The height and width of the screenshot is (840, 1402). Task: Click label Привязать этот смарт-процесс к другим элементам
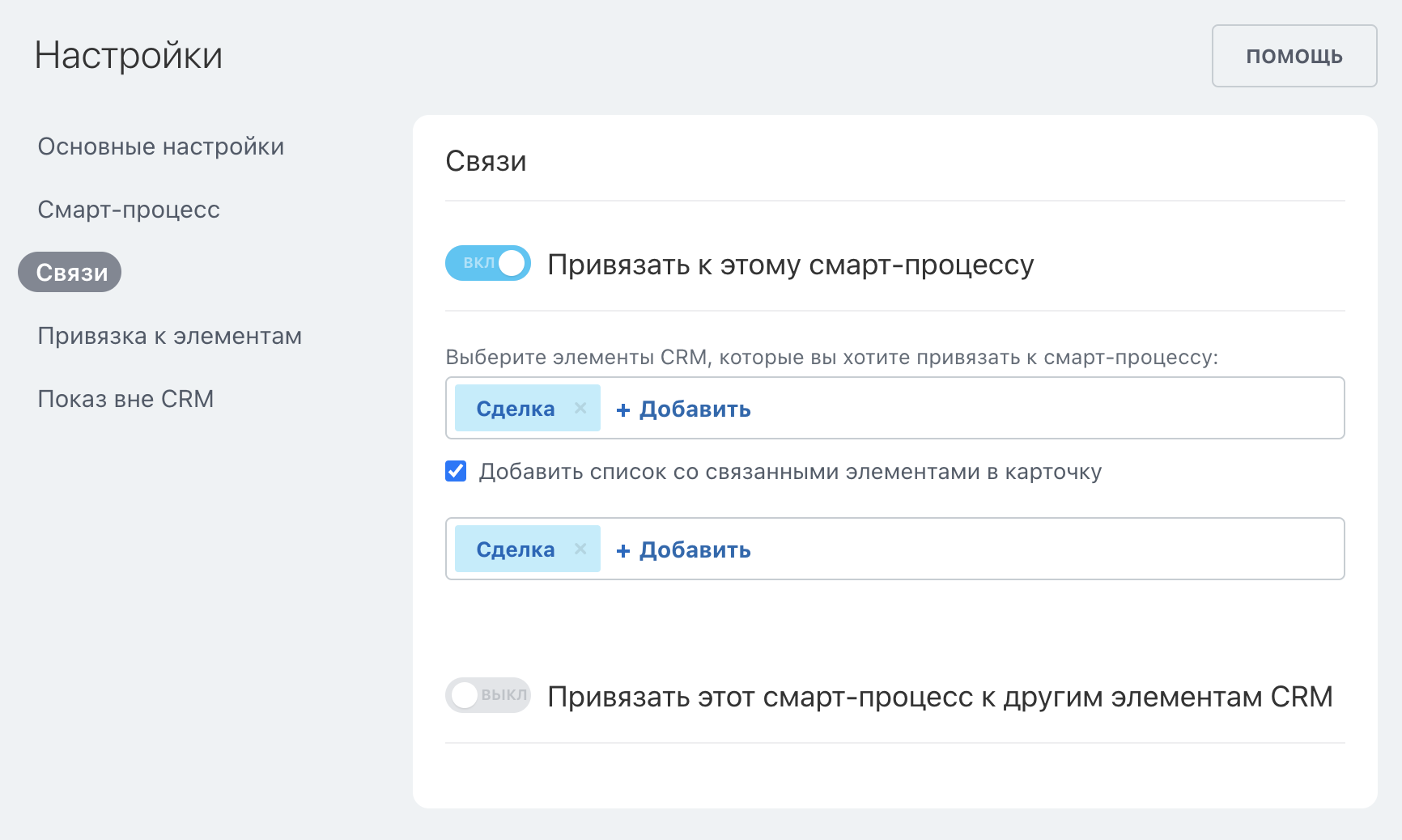[939, 697]
